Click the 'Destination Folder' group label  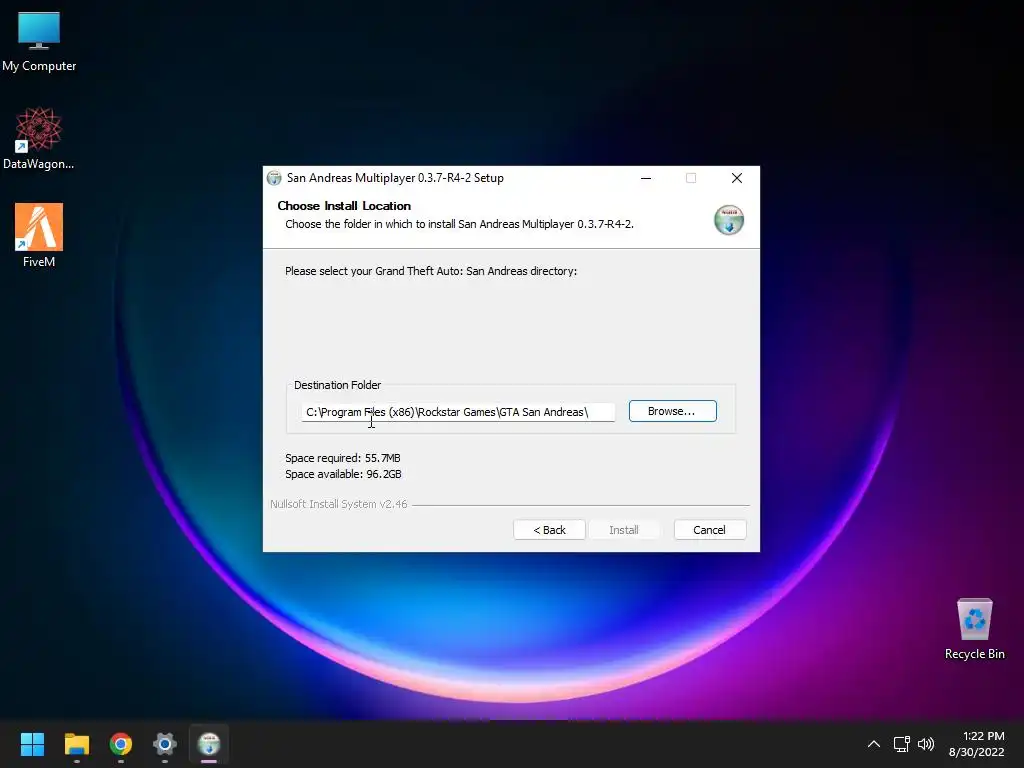tap(338, 385)
